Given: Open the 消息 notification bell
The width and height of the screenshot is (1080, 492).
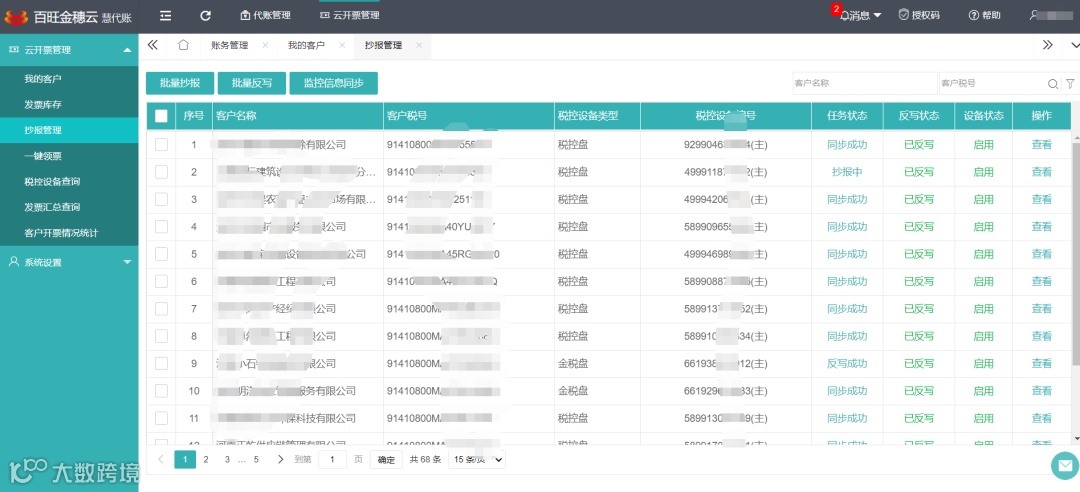Looking at the screenshot, I should (844, 15).
